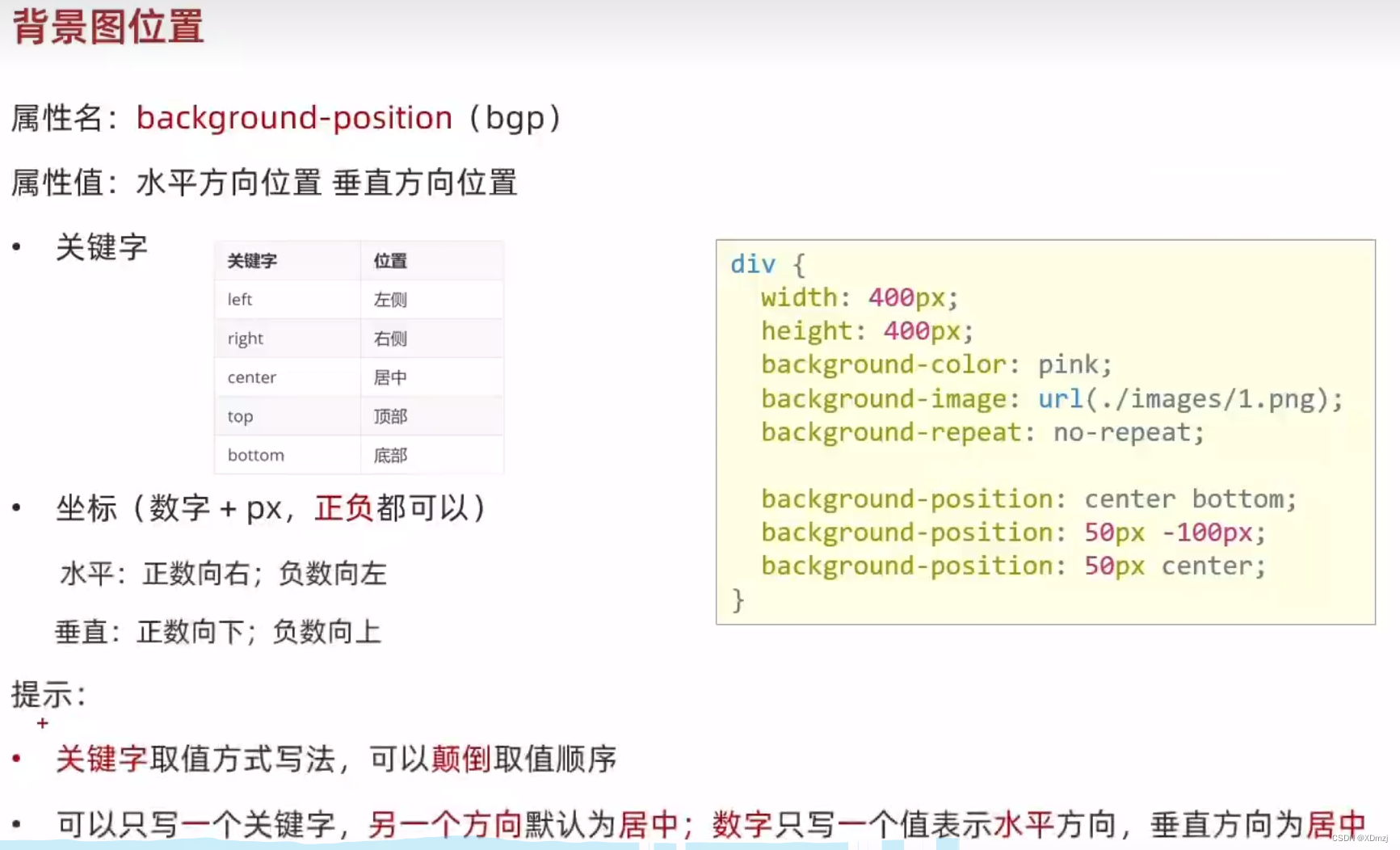This screenshot has height=850, width=1400.
Task: Click the red word '水平' in the last tip
Action: click(x=1024, y=825)
